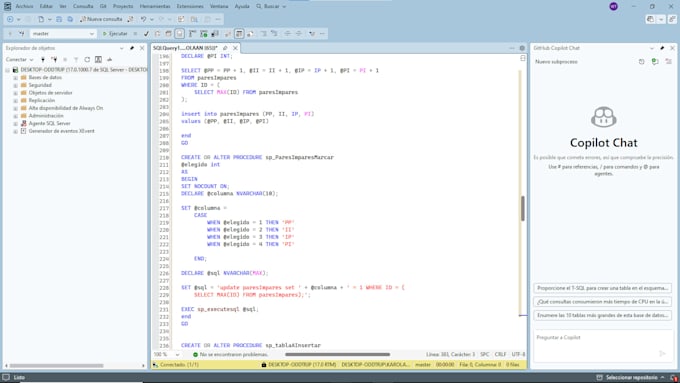Expand the Administración node
This screenshot has width=680, height=383.
pos(16,116)
